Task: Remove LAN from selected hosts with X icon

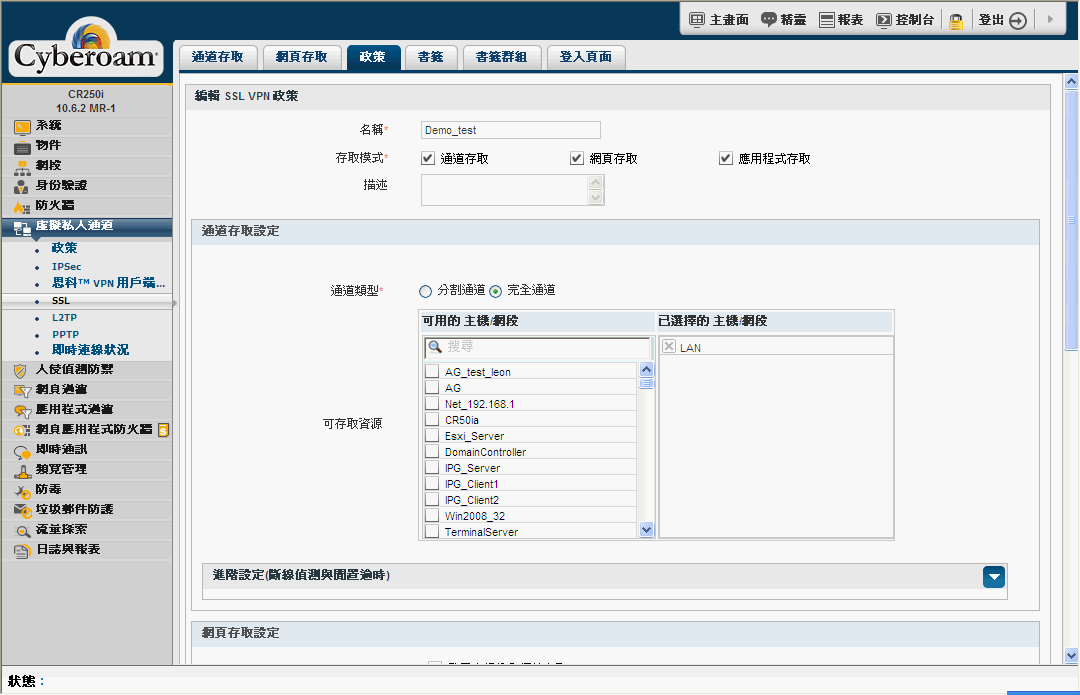Action: click(x=669, y=346)
